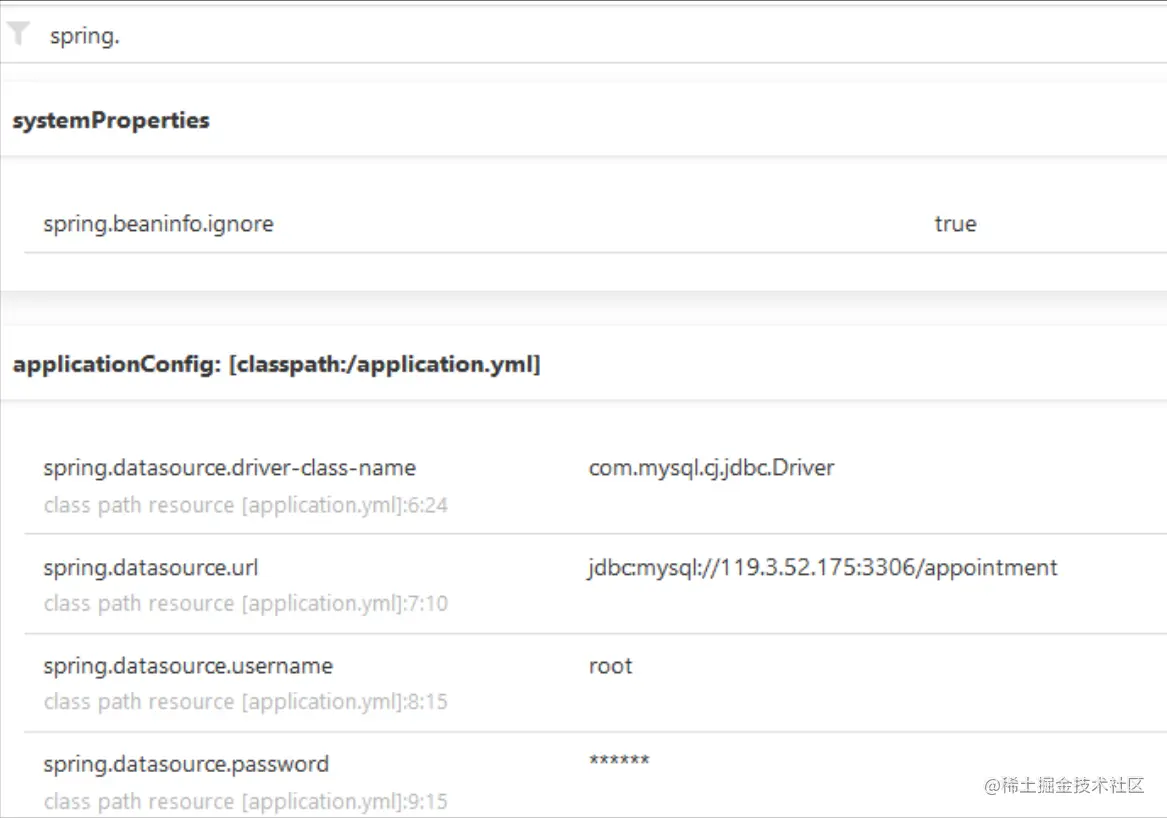Click the 'true' value of spring.beaninfo.ignore
The height and width of the screenshot is (818, 1167).
click(x=955, y=224)
